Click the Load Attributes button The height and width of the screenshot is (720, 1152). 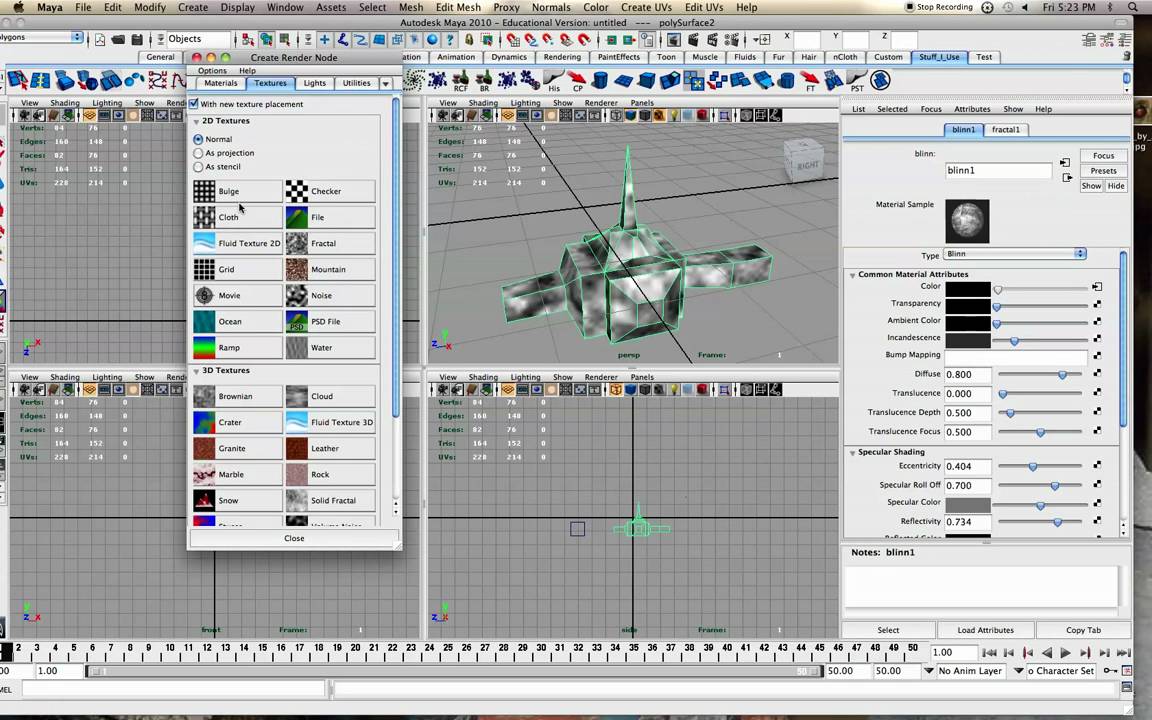click(x=985, y=630)
